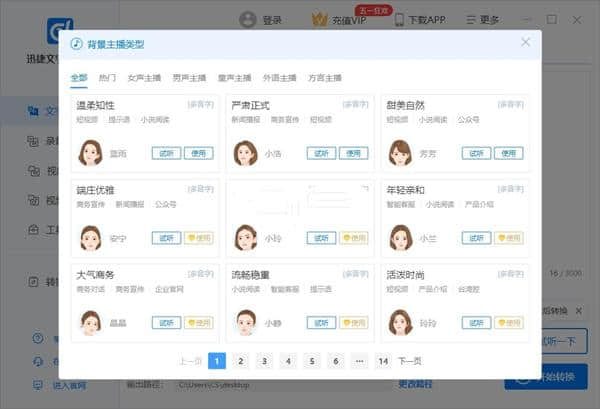Click the 玲玲 anchor avatar icon
Image resolution: width=600 pixels, height=409 pixels.
401,322
